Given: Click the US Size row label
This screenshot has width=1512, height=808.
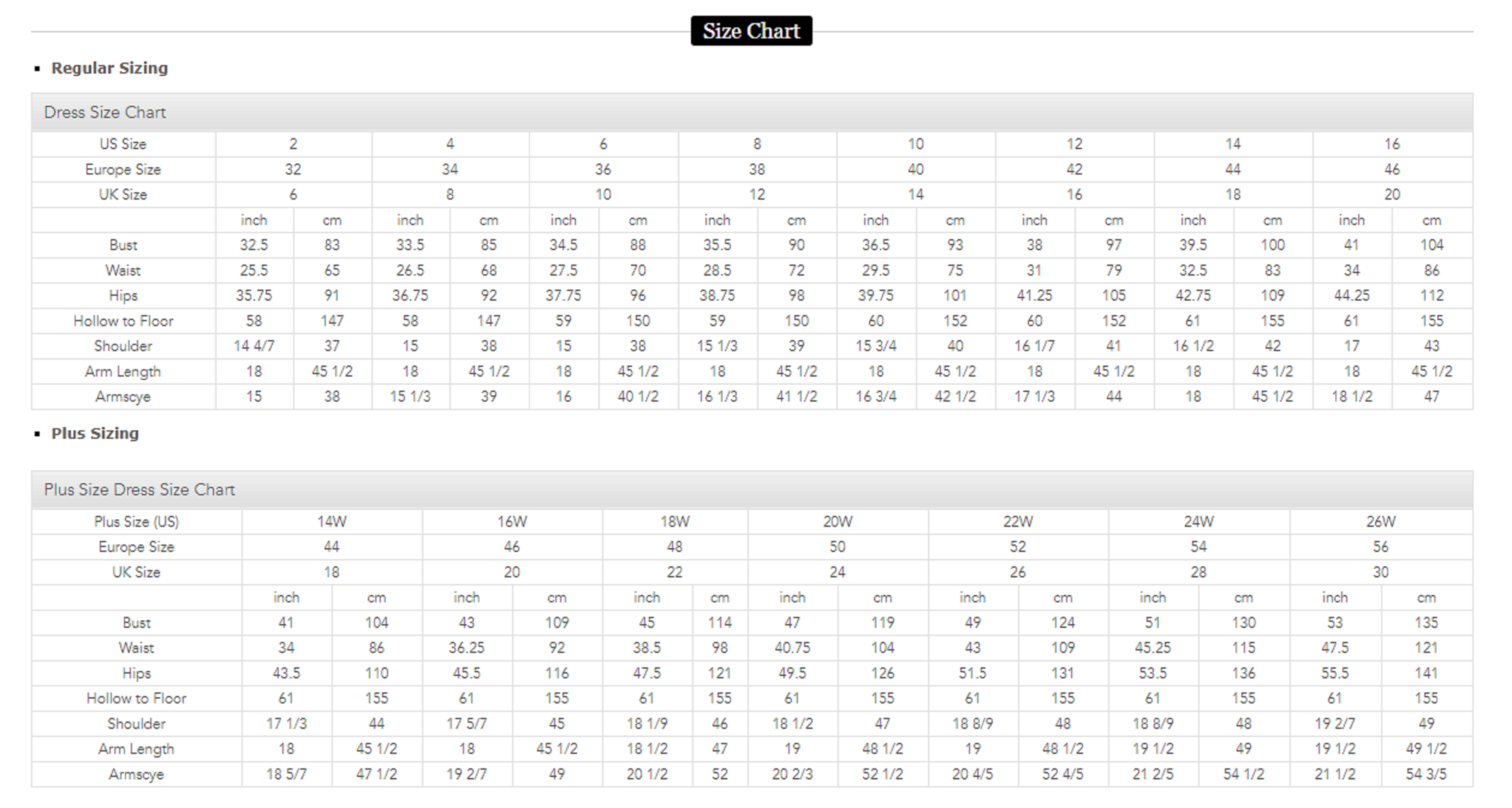Looking at the screenshot, I should click(123, 144).
